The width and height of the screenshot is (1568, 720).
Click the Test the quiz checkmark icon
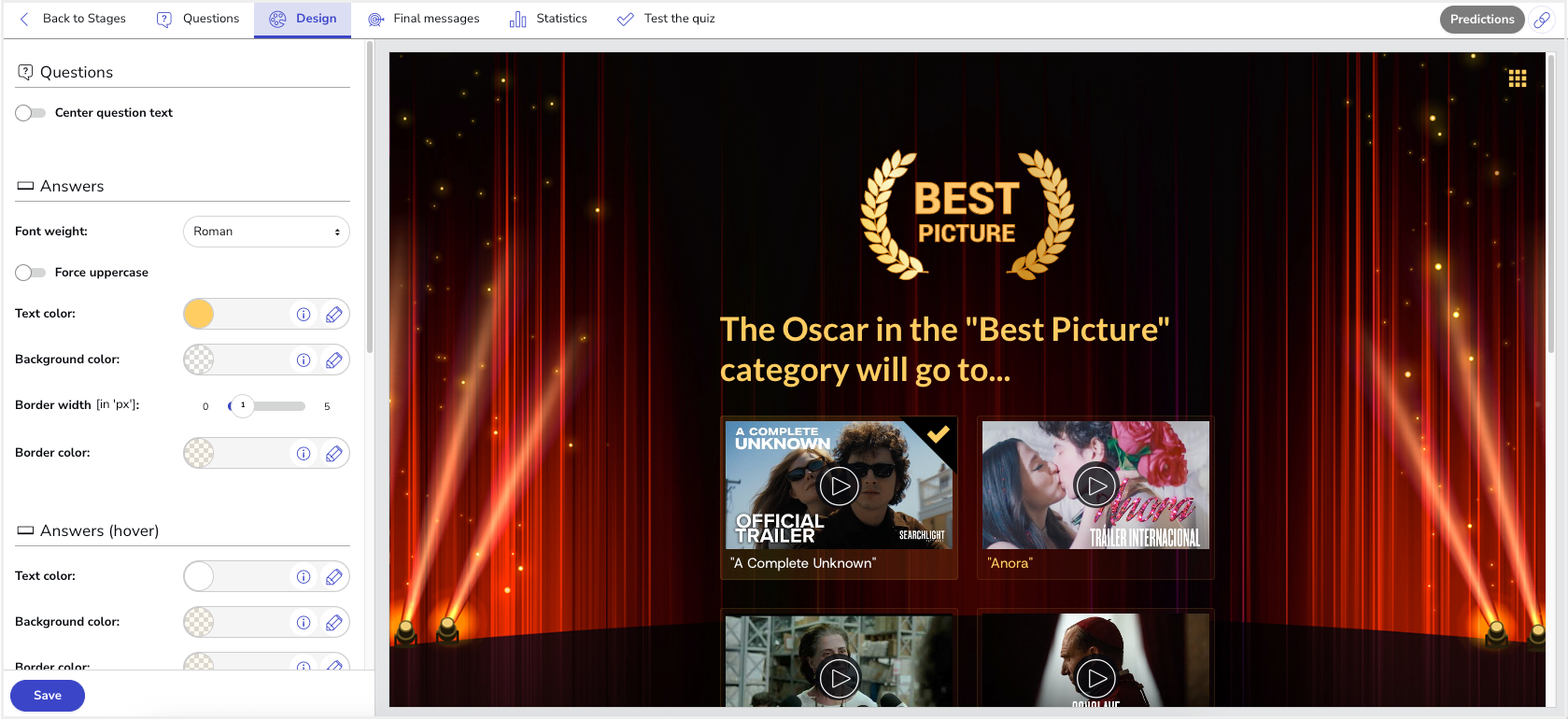click(626, 19)
